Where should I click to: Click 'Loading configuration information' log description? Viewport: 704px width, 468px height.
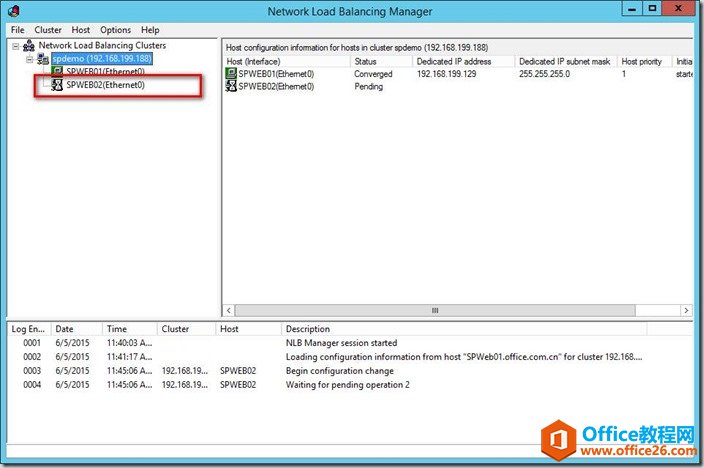(x=464, y=357)
